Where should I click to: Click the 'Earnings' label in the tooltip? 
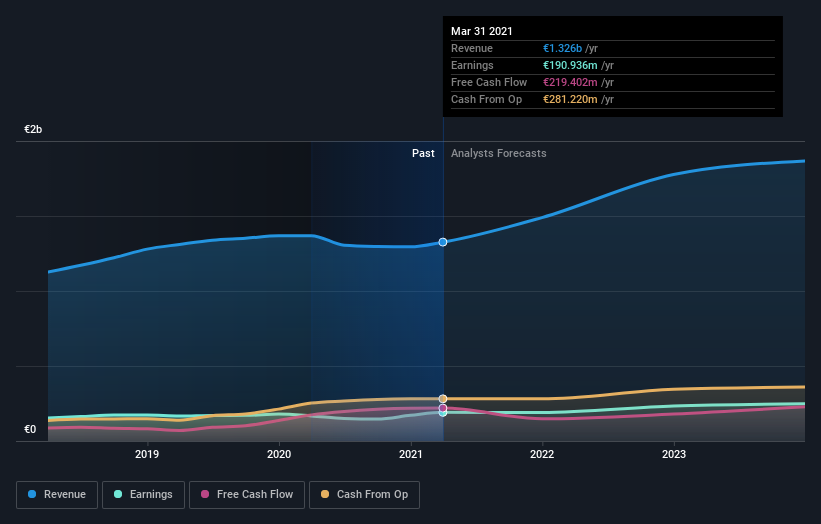[472, 65]
